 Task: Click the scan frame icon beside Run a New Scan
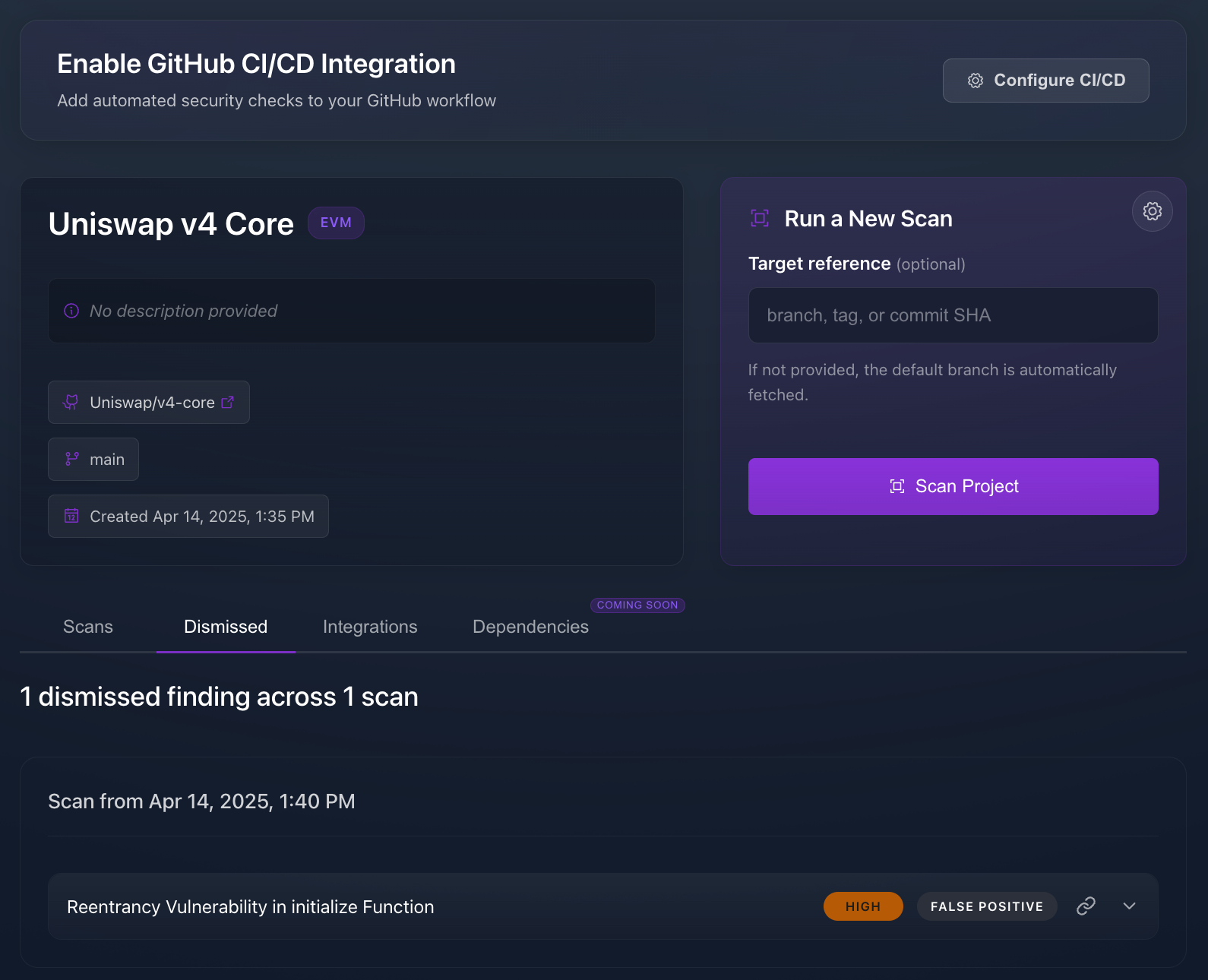tap(760, 219)
